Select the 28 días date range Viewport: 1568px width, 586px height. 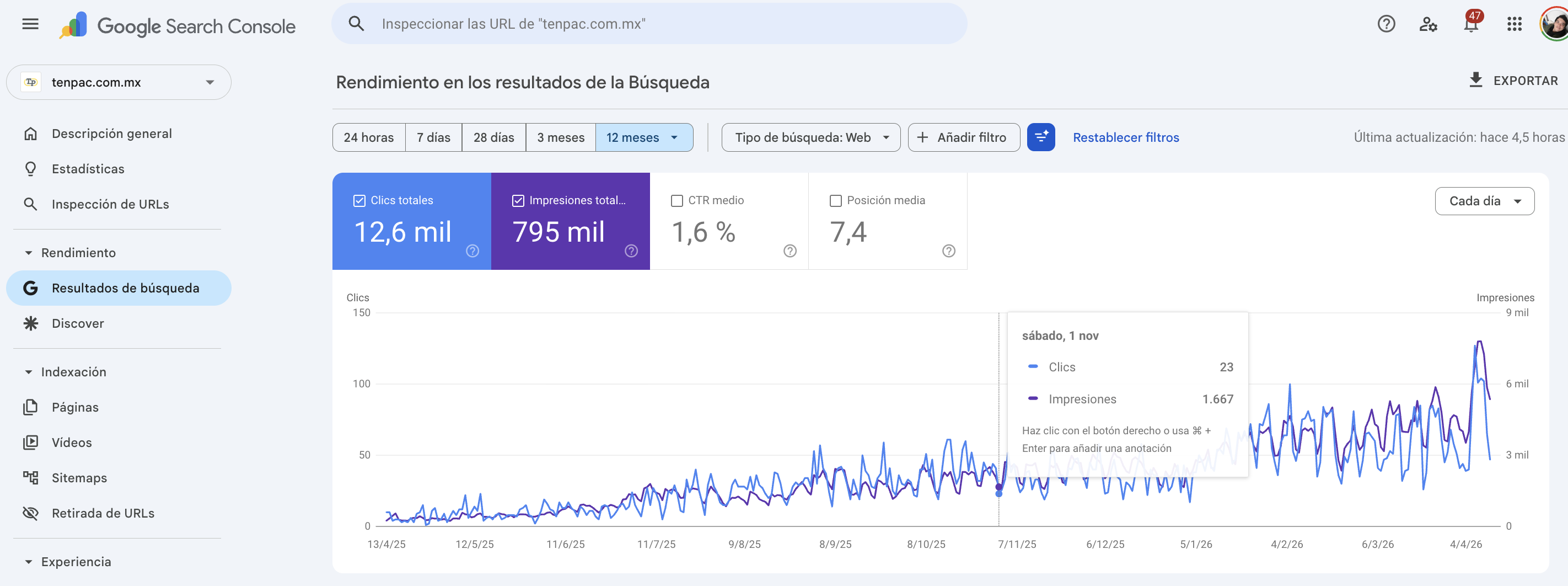(x=493, y=137)
